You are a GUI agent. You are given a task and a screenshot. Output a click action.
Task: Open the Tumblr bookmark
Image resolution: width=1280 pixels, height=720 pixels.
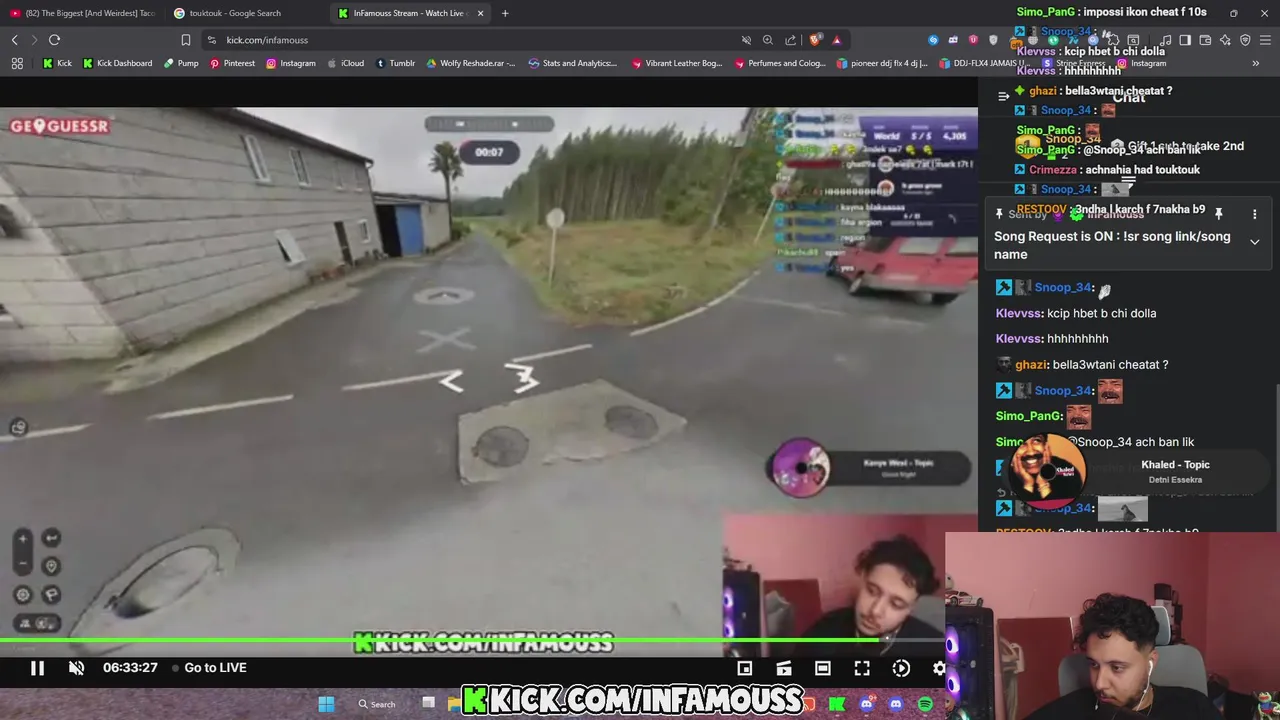coord(395,63)
